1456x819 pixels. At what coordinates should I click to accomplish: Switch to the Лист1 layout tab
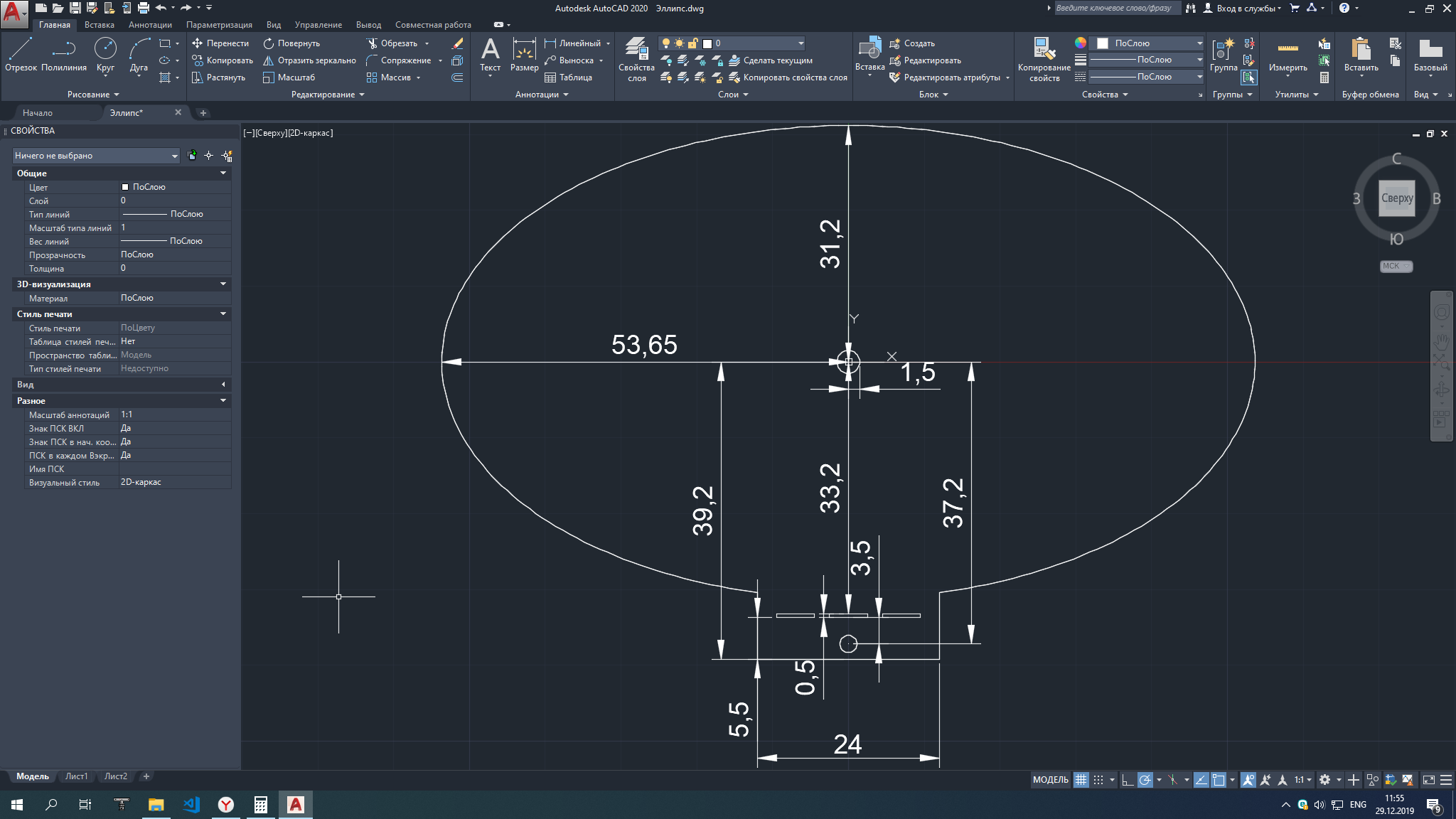point(76,776)
